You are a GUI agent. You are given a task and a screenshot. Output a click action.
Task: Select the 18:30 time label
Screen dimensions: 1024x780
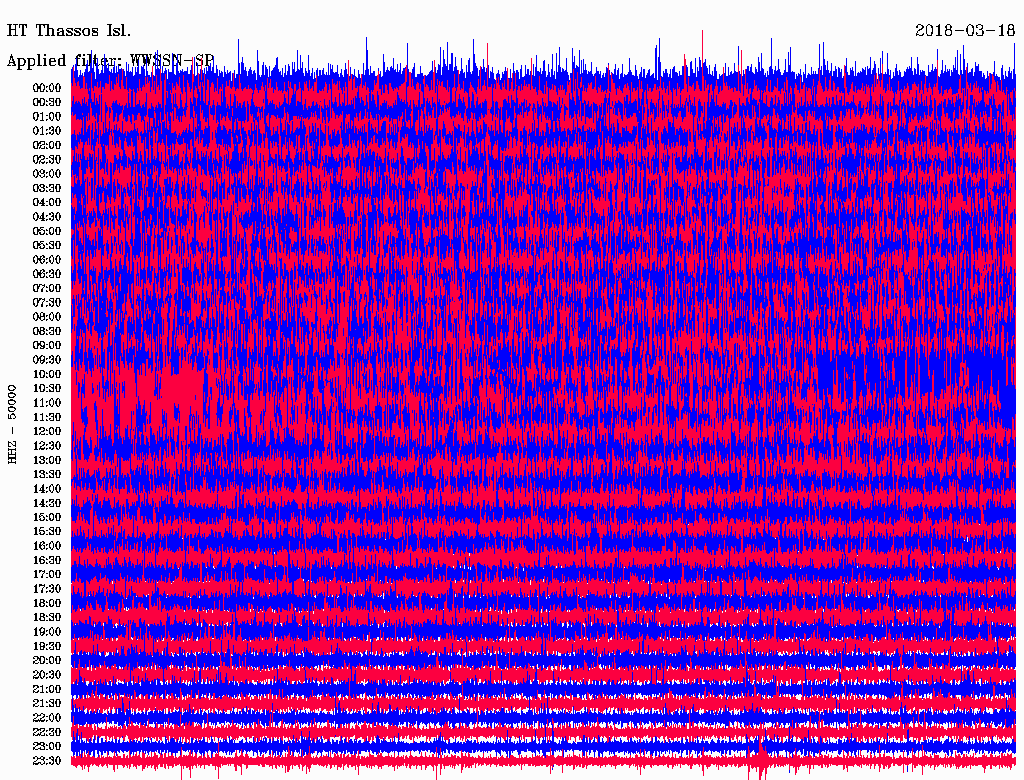click(x=47, y=617)
